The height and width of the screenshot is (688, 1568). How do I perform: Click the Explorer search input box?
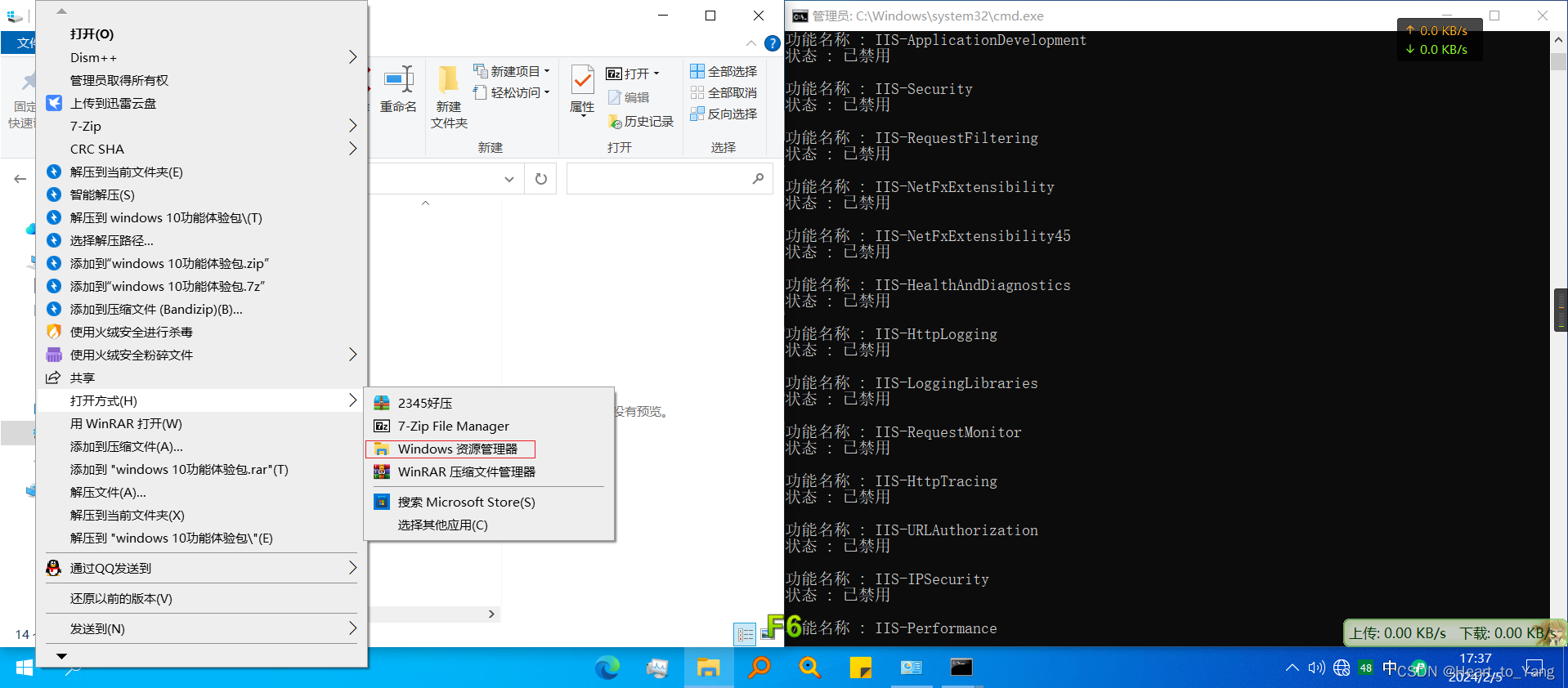(x=658, y=179)
